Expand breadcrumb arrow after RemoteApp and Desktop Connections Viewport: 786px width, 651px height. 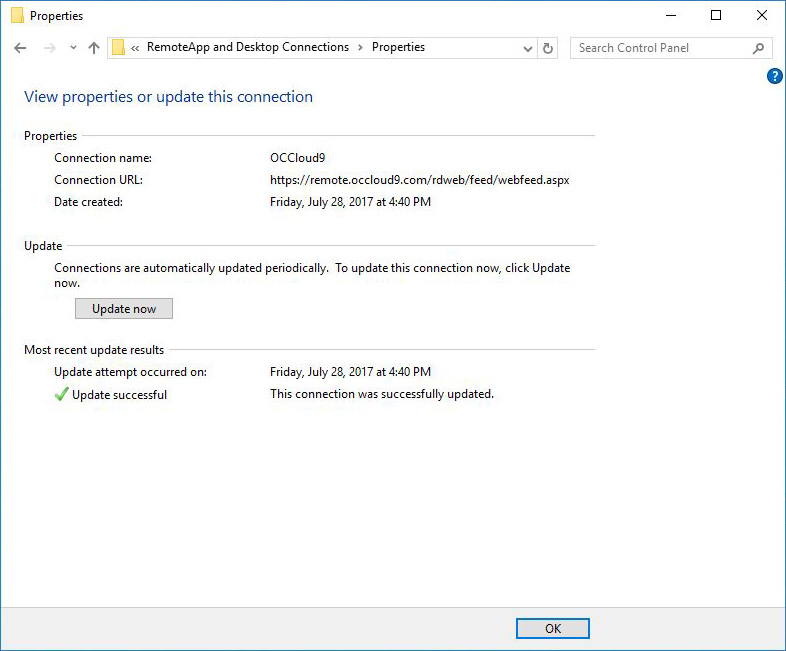[x=360, y=48]
